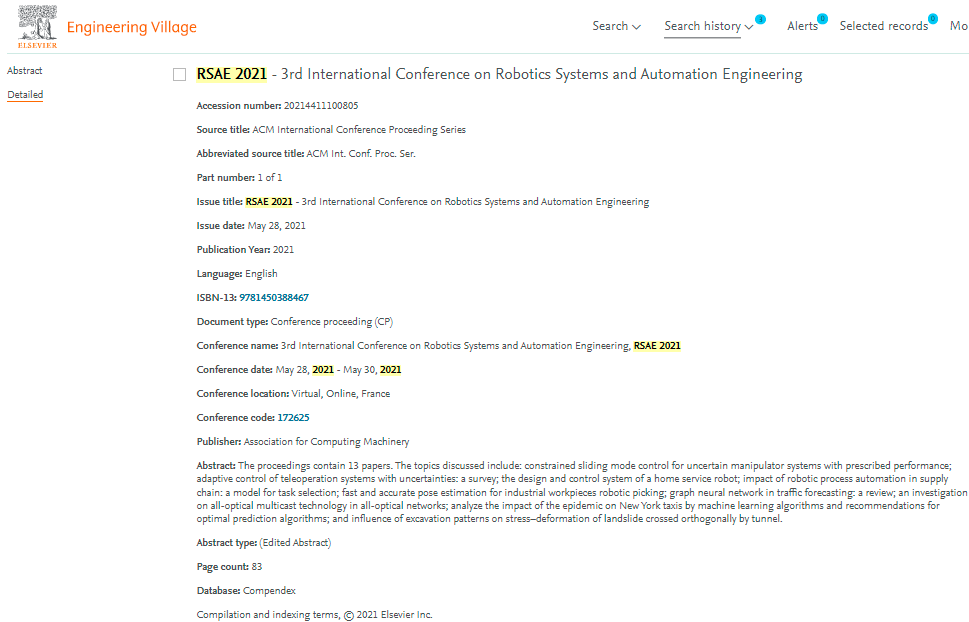Click the Elsevier copyright notice text
This screenshot has width=969, height=622.
314,615
